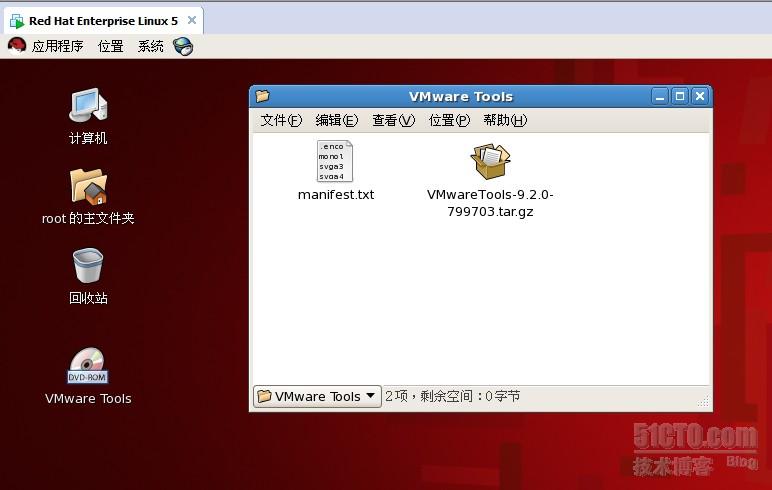
Task: Close the Red Hat Enterprise Linux 5 tab
Action: pos(192,20)
